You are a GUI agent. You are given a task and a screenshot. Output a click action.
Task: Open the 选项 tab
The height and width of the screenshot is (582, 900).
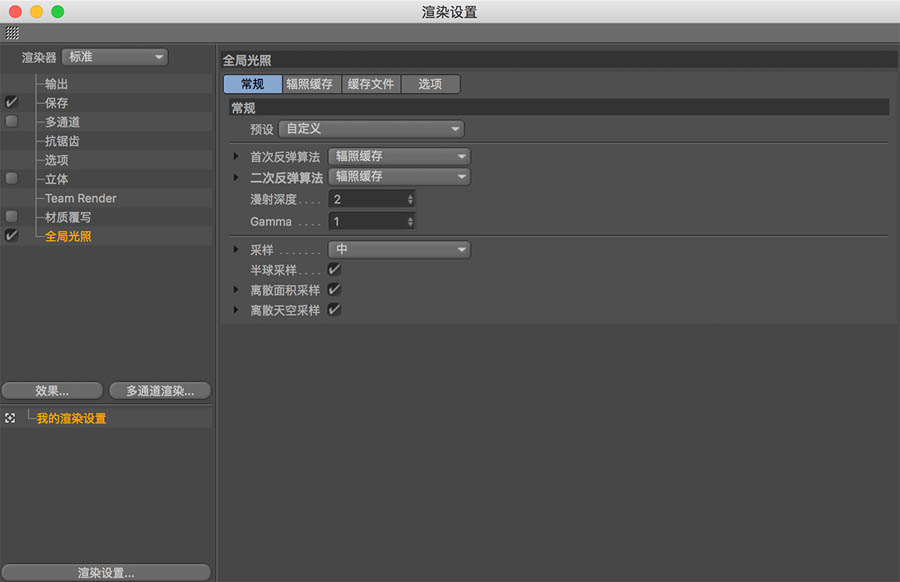(430, 84)
